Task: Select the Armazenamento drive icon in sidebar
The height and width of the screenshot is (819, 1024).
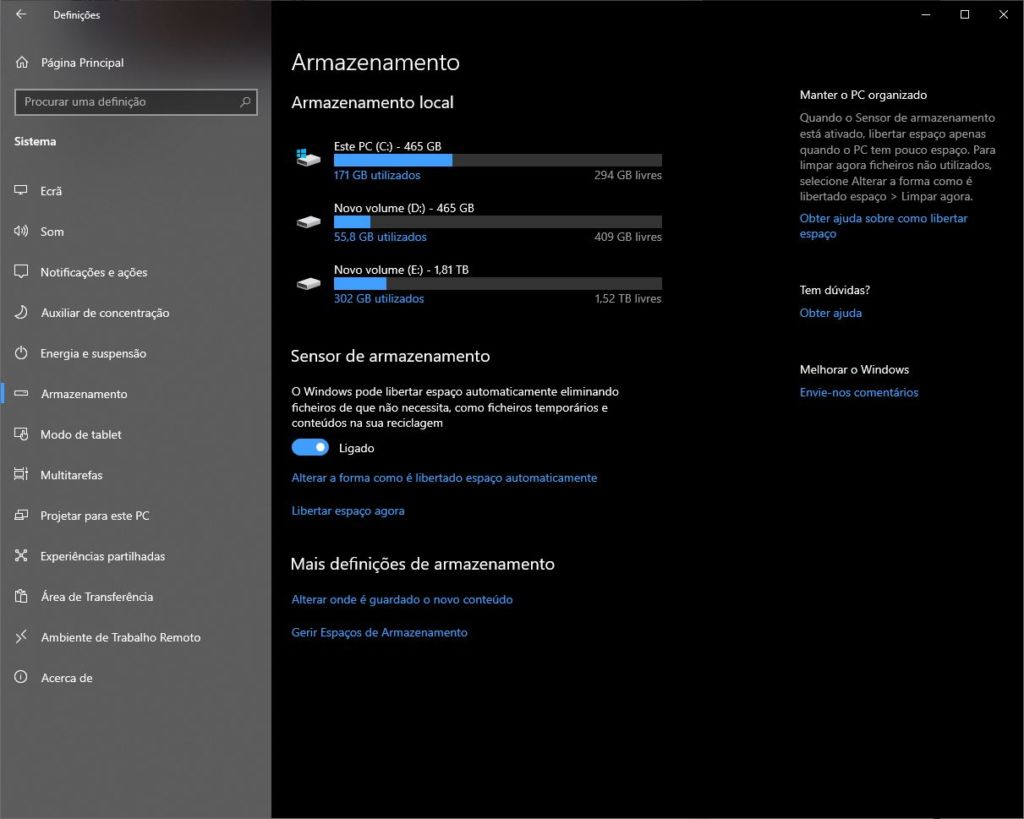Action: (21, 393)
